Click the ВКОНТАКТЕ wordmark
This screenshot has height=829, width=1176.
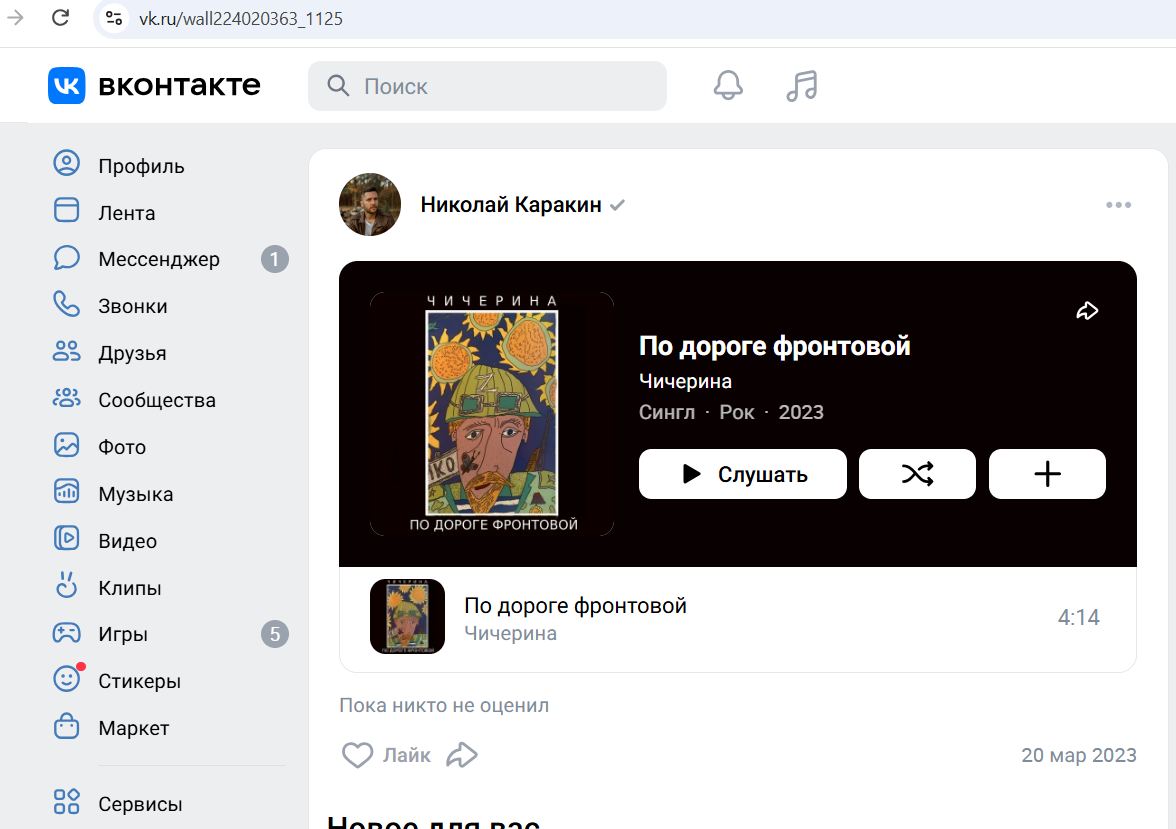click(179, 86)
